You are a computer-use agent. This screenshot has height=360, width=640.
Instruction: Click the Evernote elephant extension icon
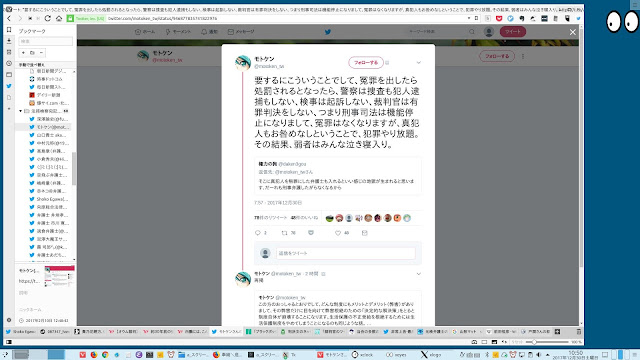[x=522, y=18]
